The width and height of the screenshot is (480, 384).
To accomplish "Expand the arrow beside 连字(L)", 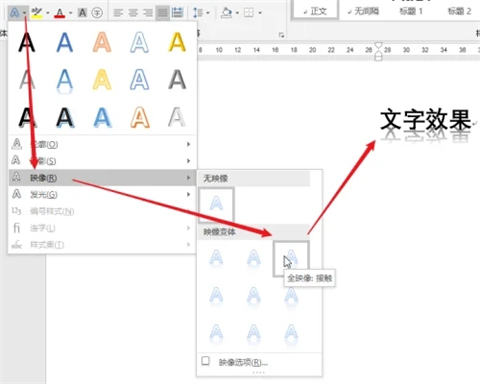I will point(188,228).
